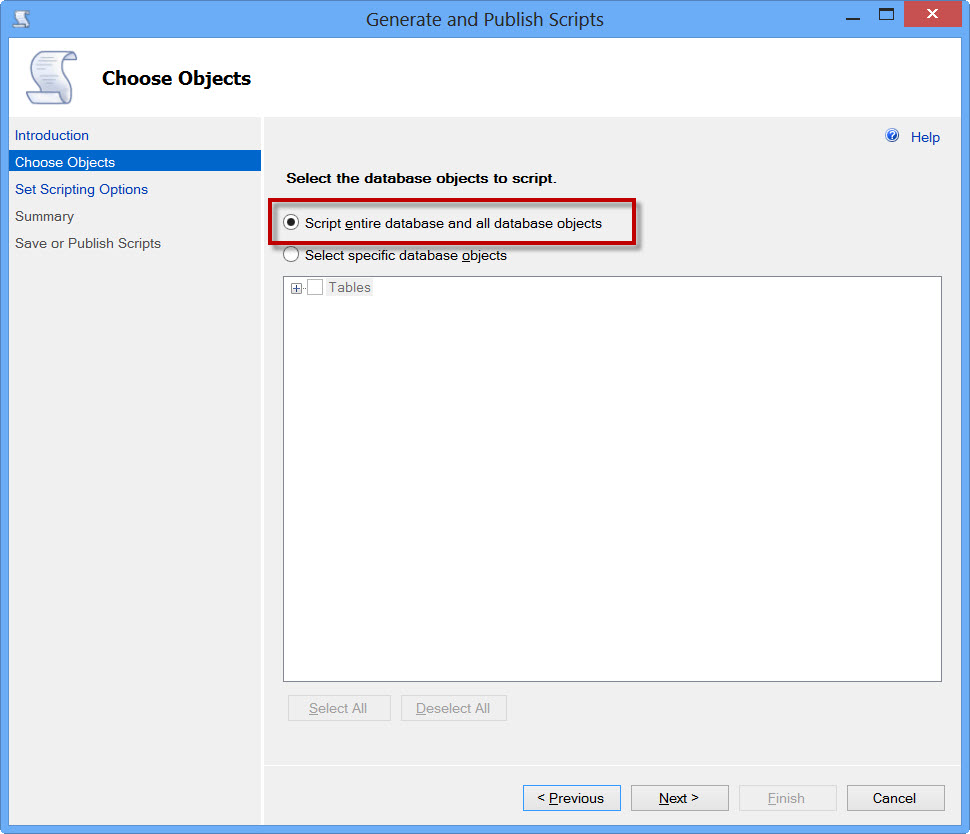Go back with the Previous button

(x=571, y=798)
